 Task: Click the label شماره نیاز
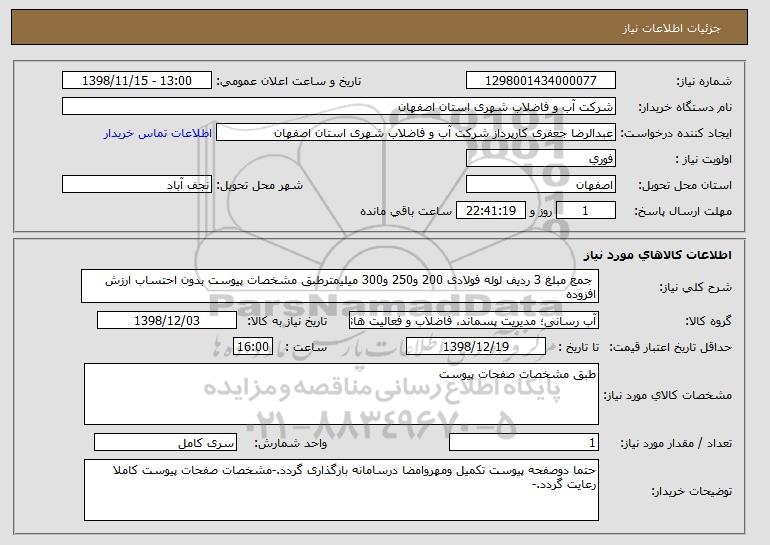click(x=704, y=81)
